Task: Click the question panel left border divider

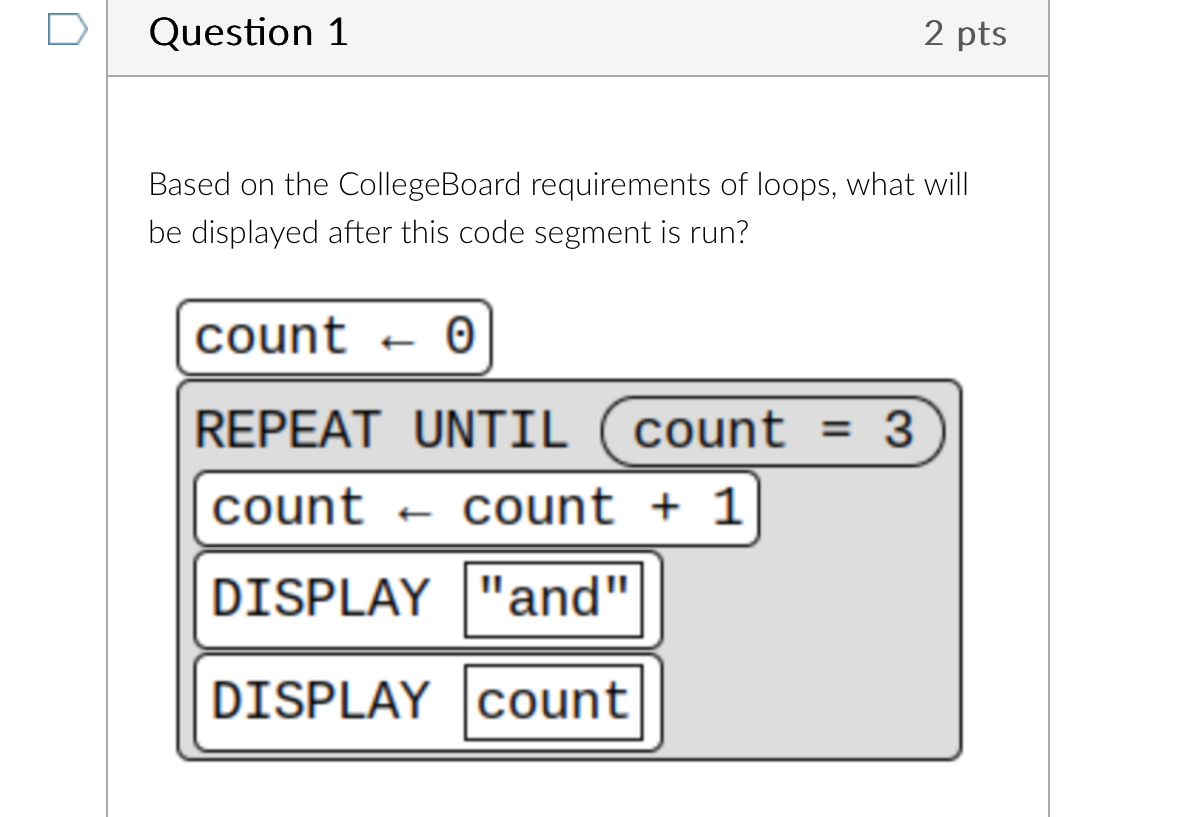Action: point(108,400)
